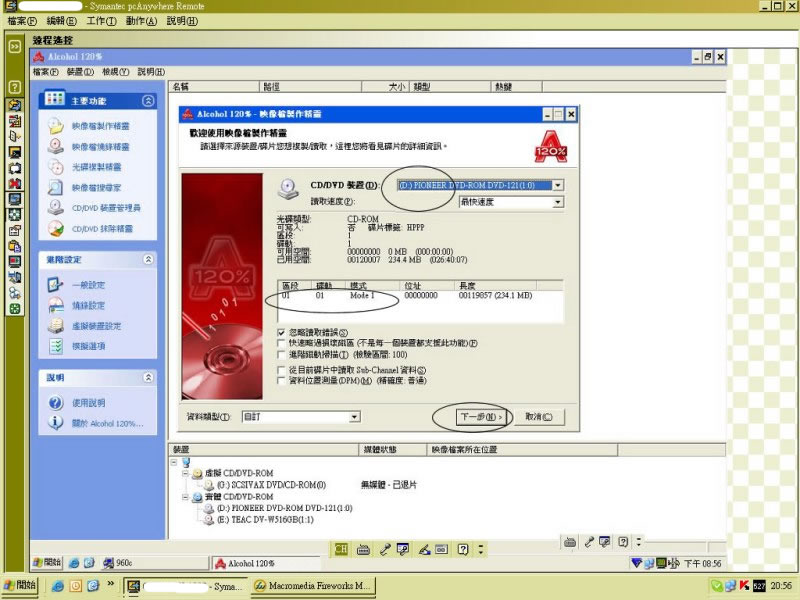Click the local 開始 Start button
Viewport: 800px width, 600px height.
[20, 585]
